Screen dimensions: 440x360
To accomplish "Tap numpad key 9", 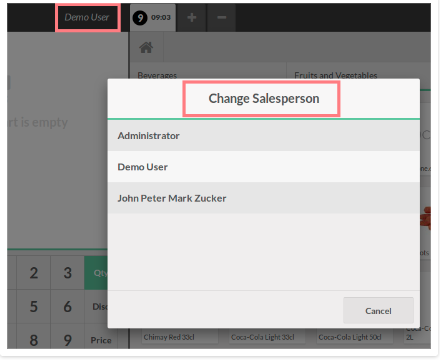I will pos(68,337).
